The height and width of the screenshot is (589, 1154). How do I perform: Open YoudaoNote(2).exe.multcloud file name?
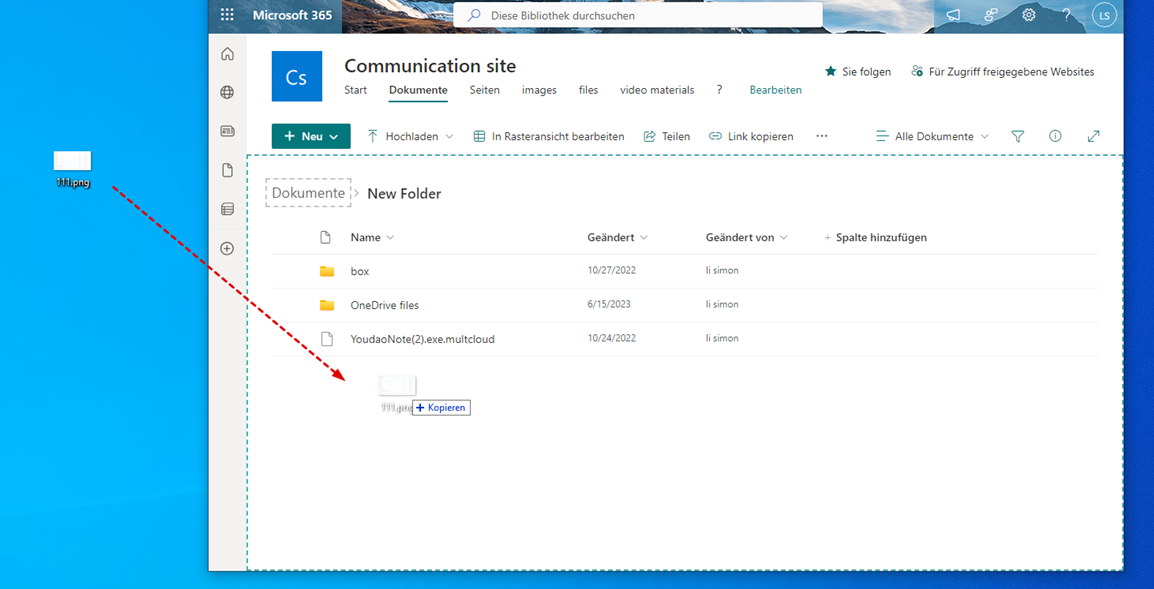[x=422, y=339]
